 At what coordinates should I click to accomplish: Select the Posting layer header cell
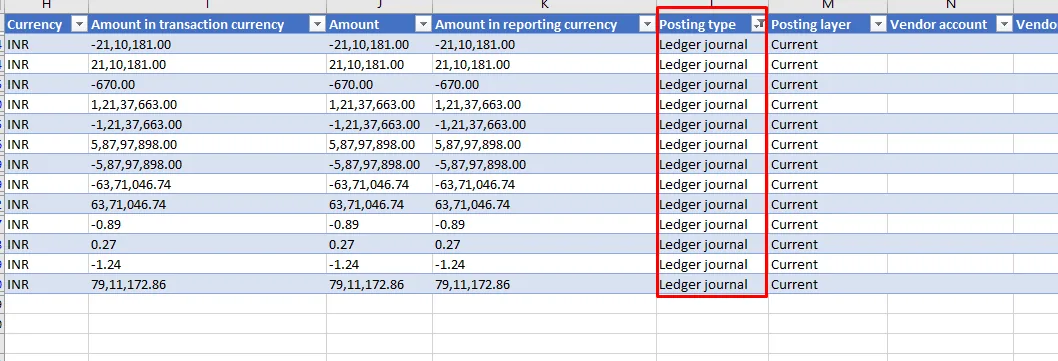(828, 25)
